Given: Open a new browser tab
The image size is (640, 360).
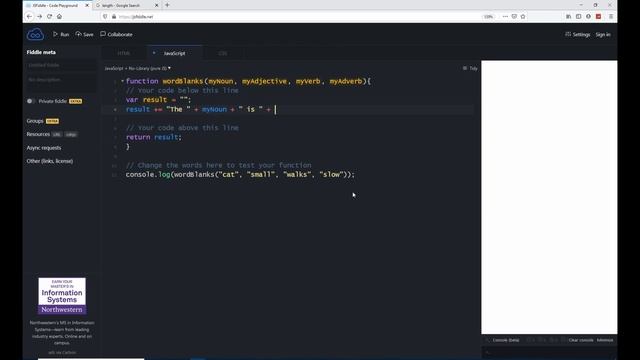Looking at the screenshot, I should tap(167, 5).
